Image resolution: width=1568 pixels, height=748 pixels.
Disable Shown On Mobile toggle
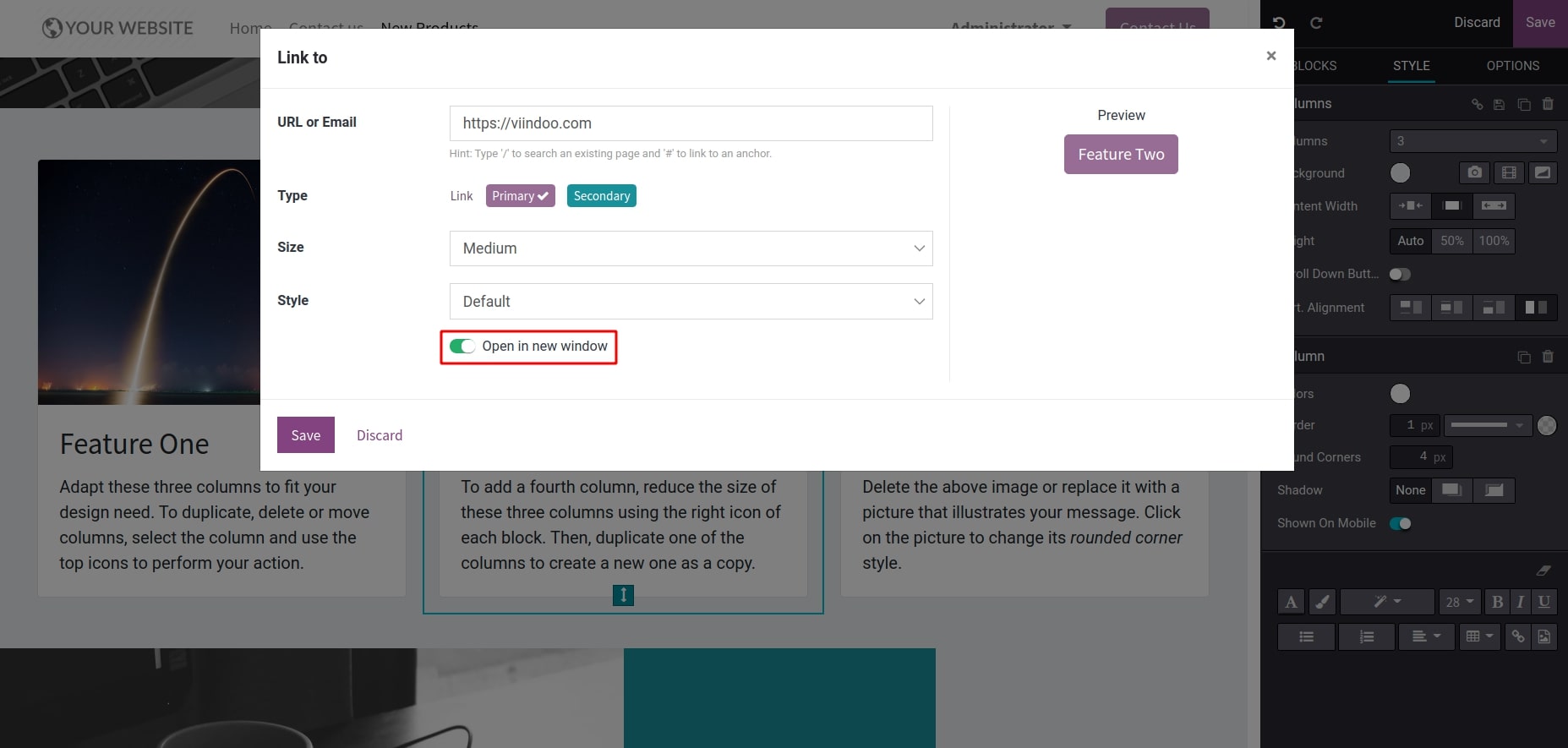pos(1400,523)
